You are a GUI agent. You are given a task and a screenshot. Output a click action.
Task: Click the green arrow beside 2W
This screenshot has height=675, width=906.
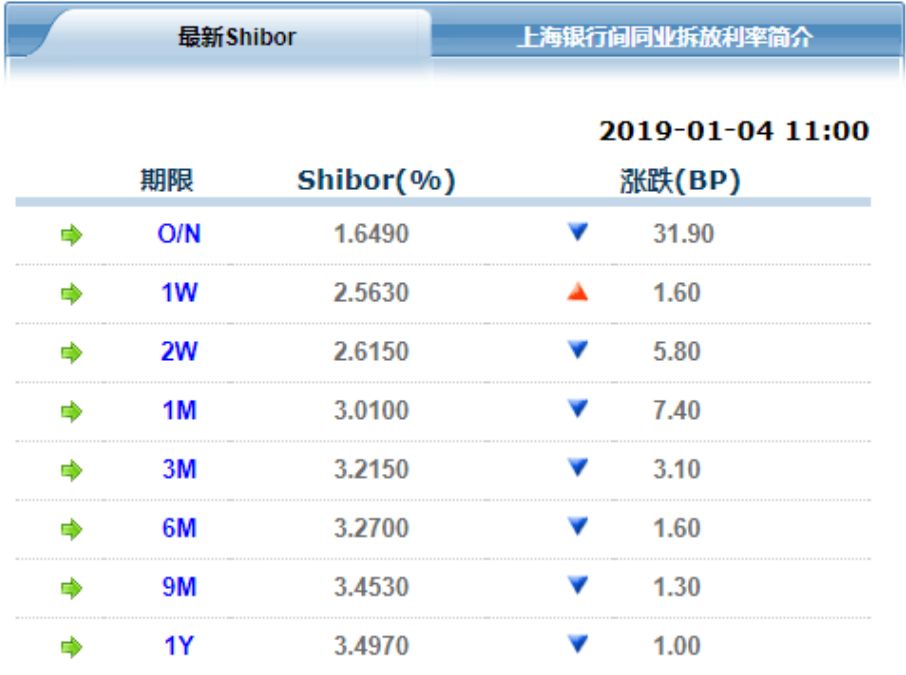pyautogui.click(x=72, y=353)
